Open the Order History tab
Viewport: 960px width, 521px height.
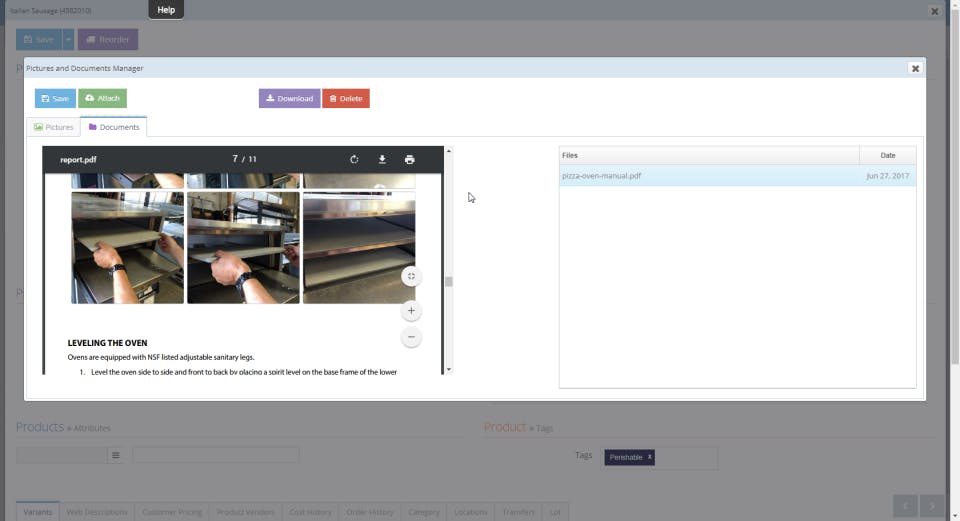pyautogui.click(x=370, y=512)
